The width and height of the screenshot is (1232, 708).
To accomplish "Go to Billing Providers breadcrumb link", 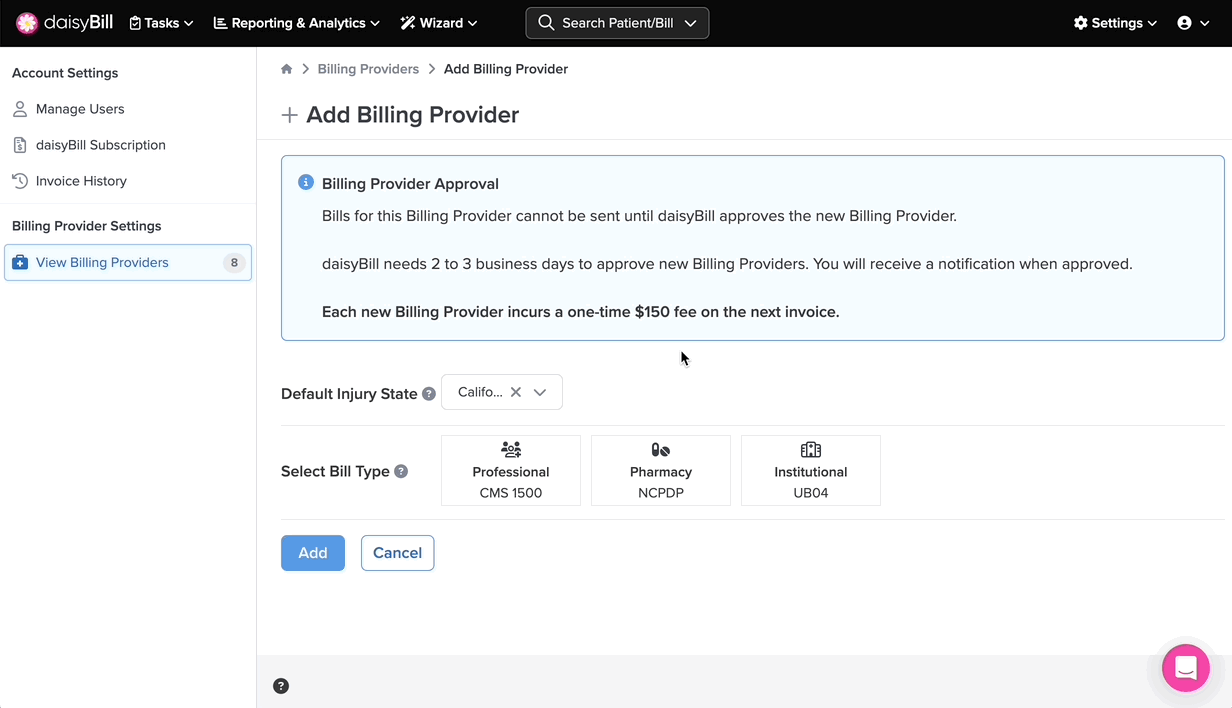I will click(x=368, y=69).
